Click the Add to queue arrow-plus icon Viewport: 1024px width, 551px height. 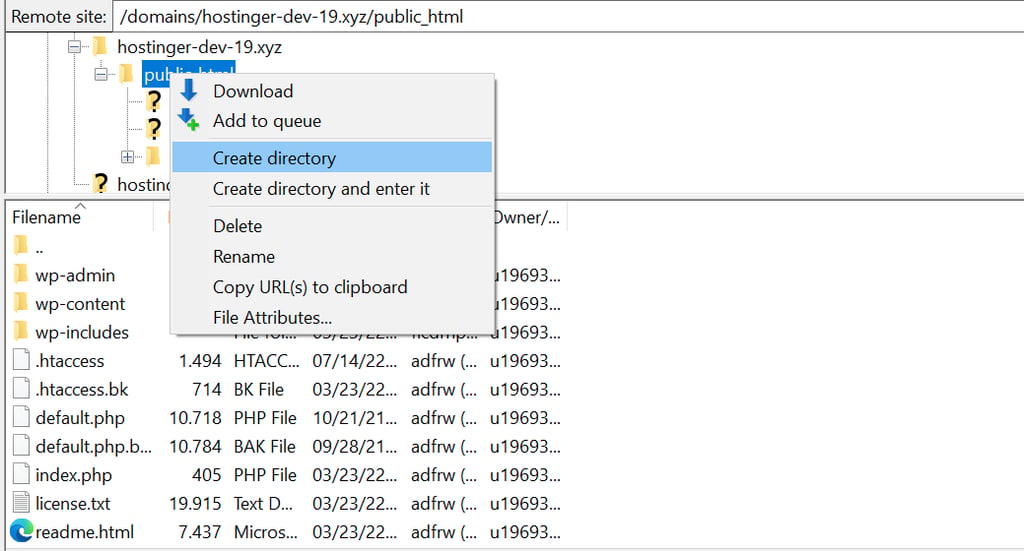point(189,119)
